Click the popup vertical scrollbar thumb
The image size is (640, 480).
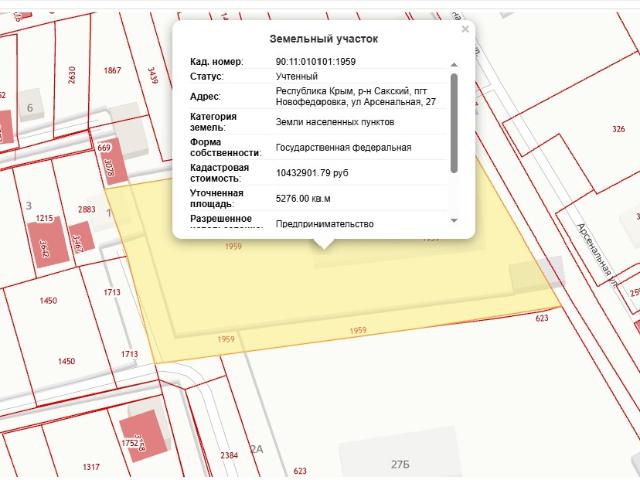(454, 123)
